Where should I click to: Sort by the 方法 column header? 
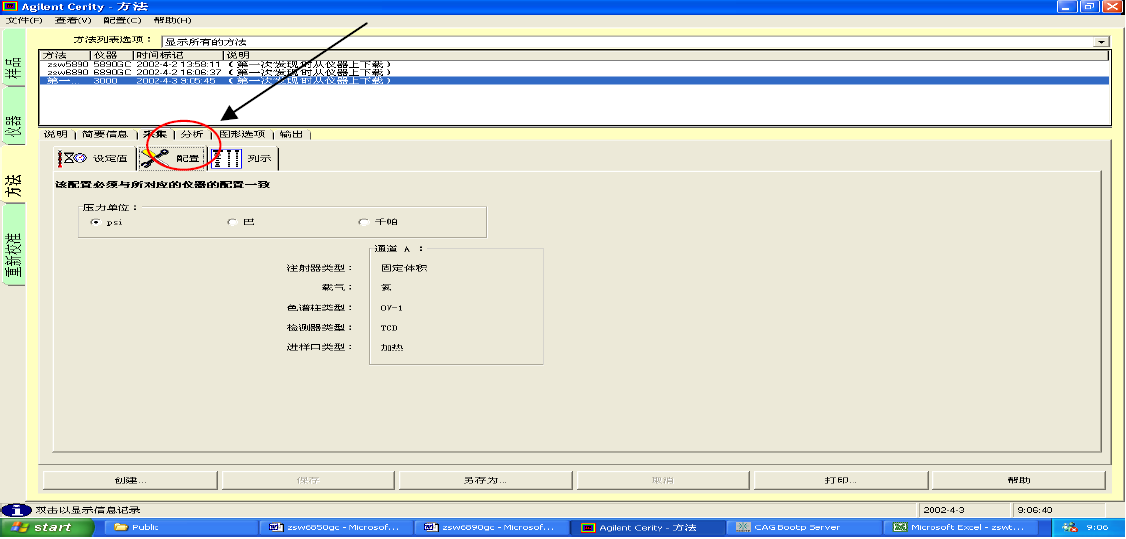coord(65,55)
